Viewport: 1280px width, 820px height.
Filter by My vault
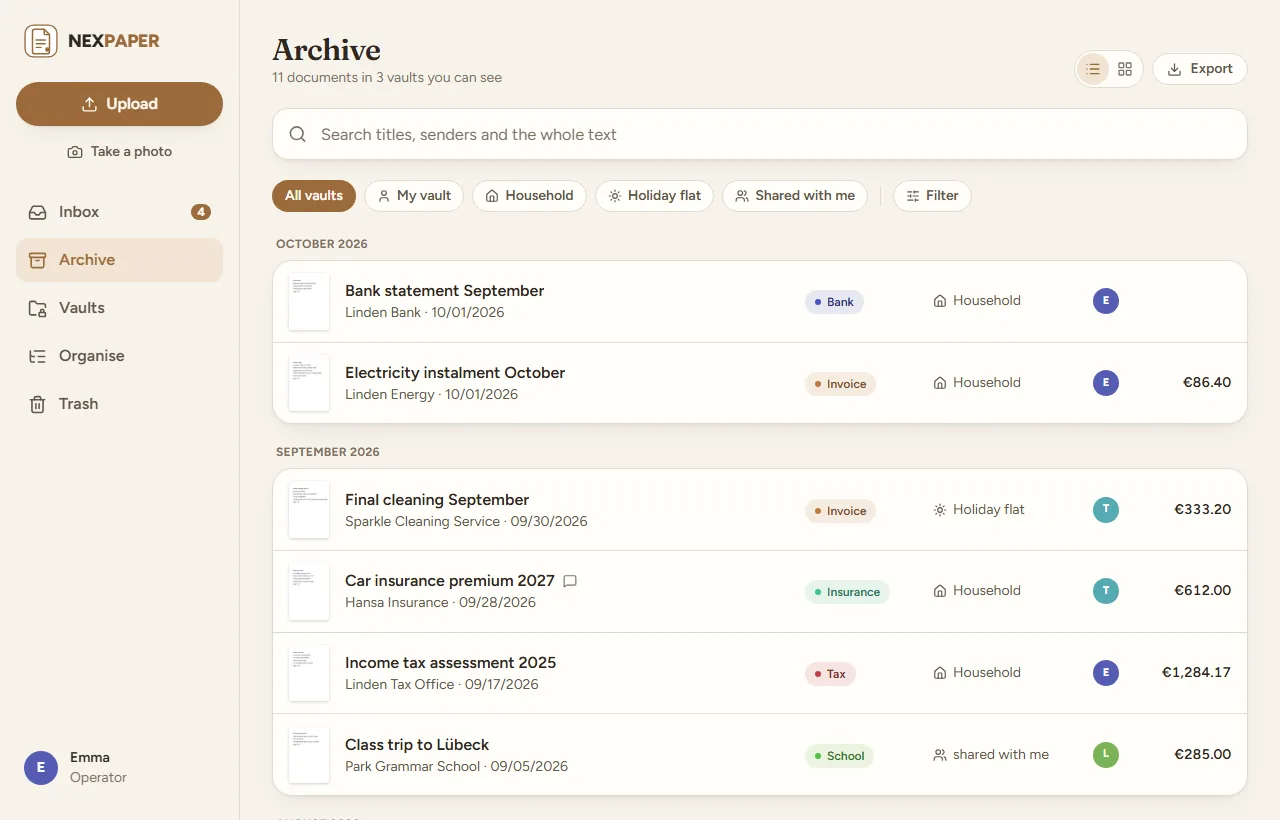coord(414,196)
